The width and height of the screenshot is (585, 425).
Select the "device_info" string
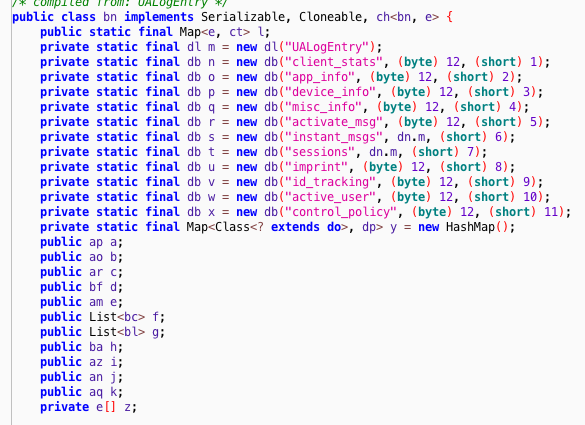tap(331, 92)
